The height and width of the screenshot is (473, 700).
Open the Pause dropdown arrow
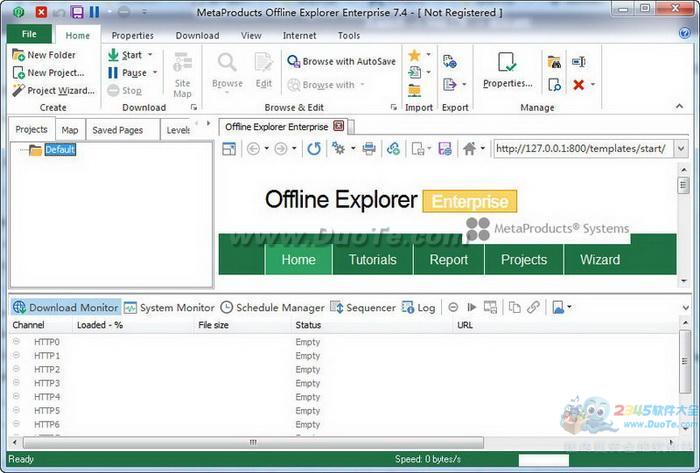coord(155,72)
